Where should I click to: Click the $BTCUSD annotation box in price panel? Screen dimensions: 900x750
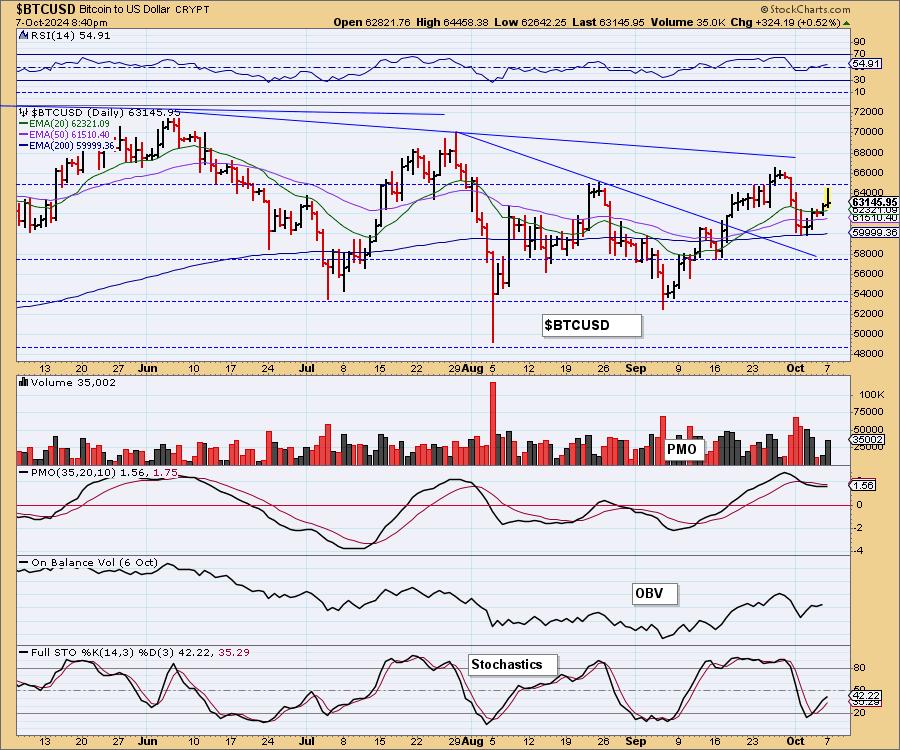pos(591,325)
